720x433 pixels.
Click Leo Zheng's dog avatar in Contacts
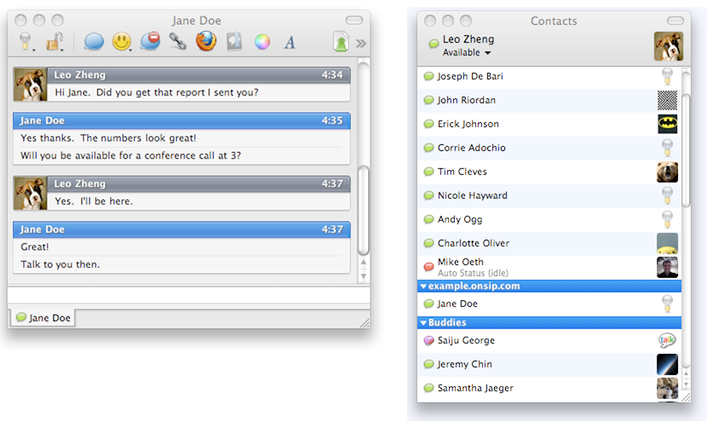668,46
